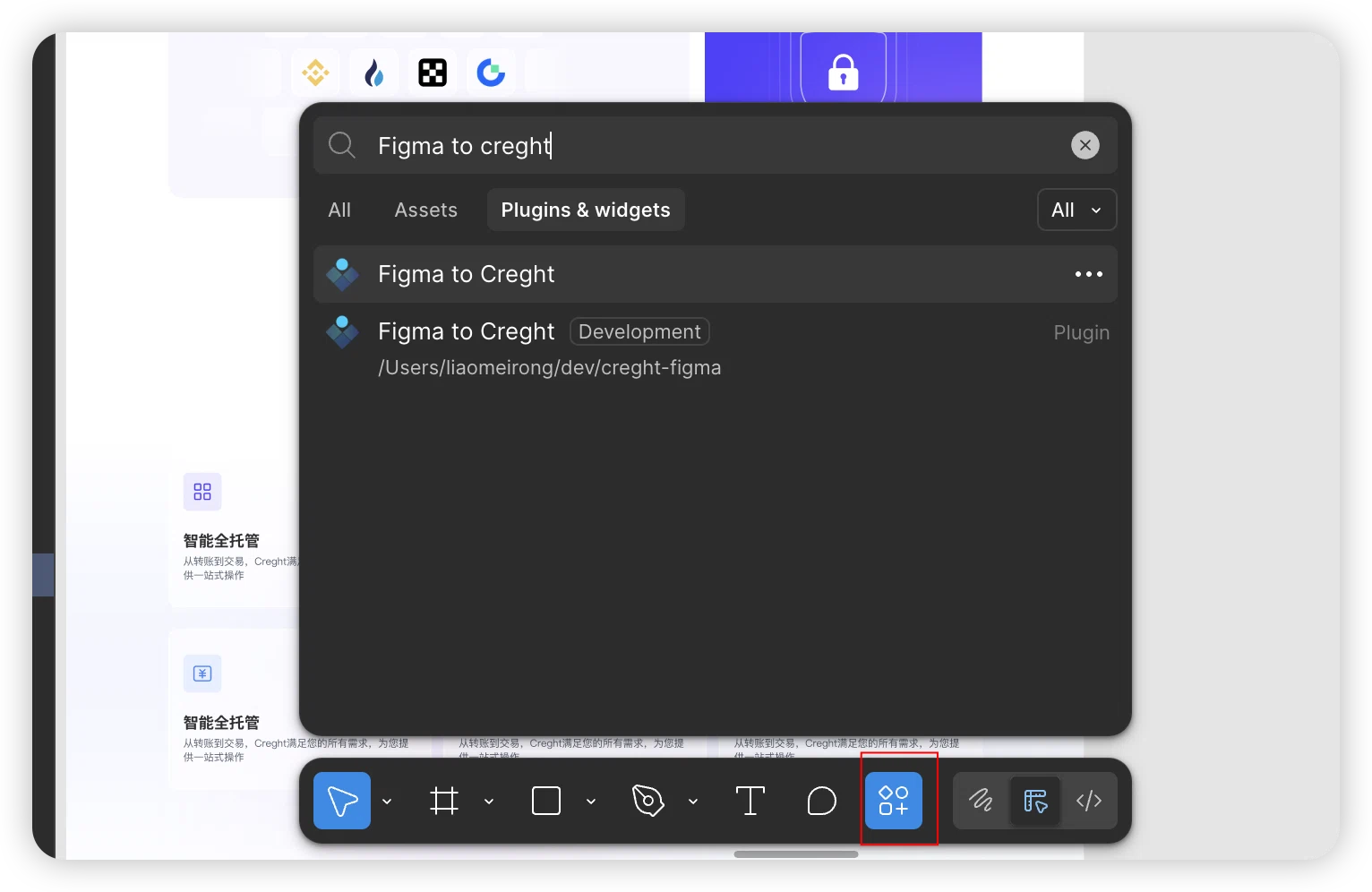Viewport: 1372px width, 892px height.
Task: Switch to the Assets tab
Action: tap(426, 210)
